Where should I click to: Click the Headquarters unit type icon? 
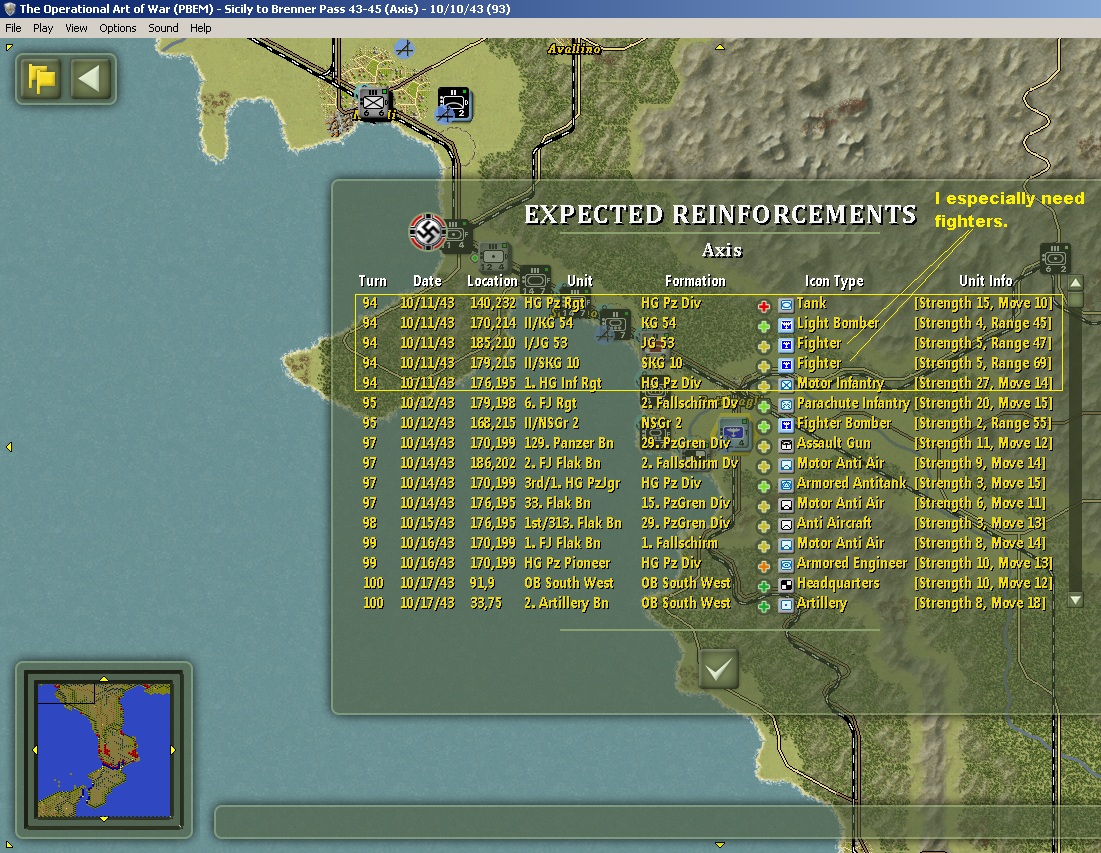pyautogui.click(x=786, y=585)
